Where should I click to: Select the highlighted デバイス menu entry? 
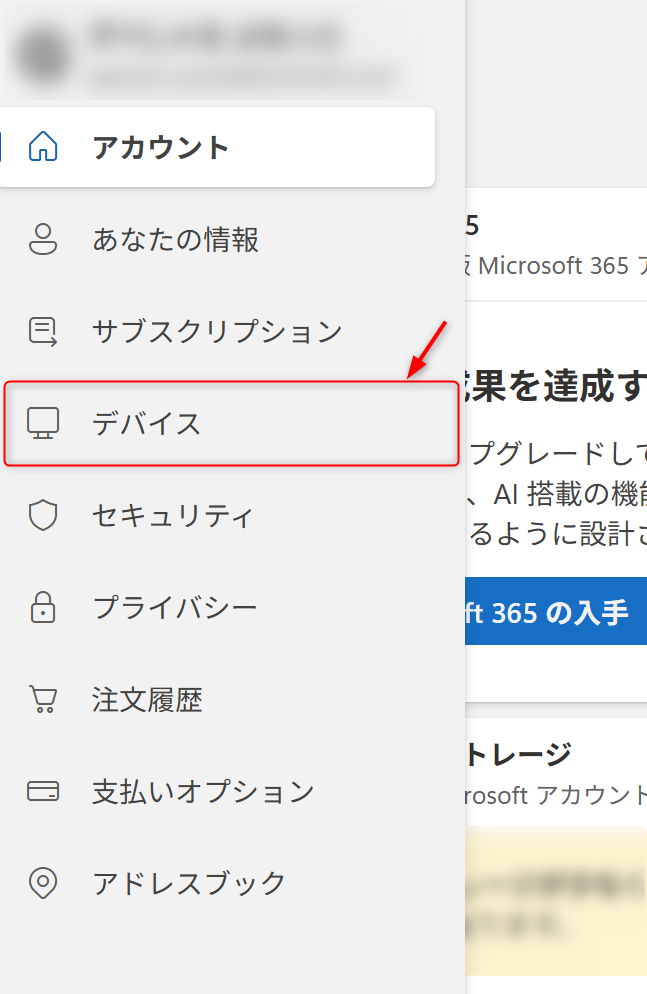coord(147,424)
